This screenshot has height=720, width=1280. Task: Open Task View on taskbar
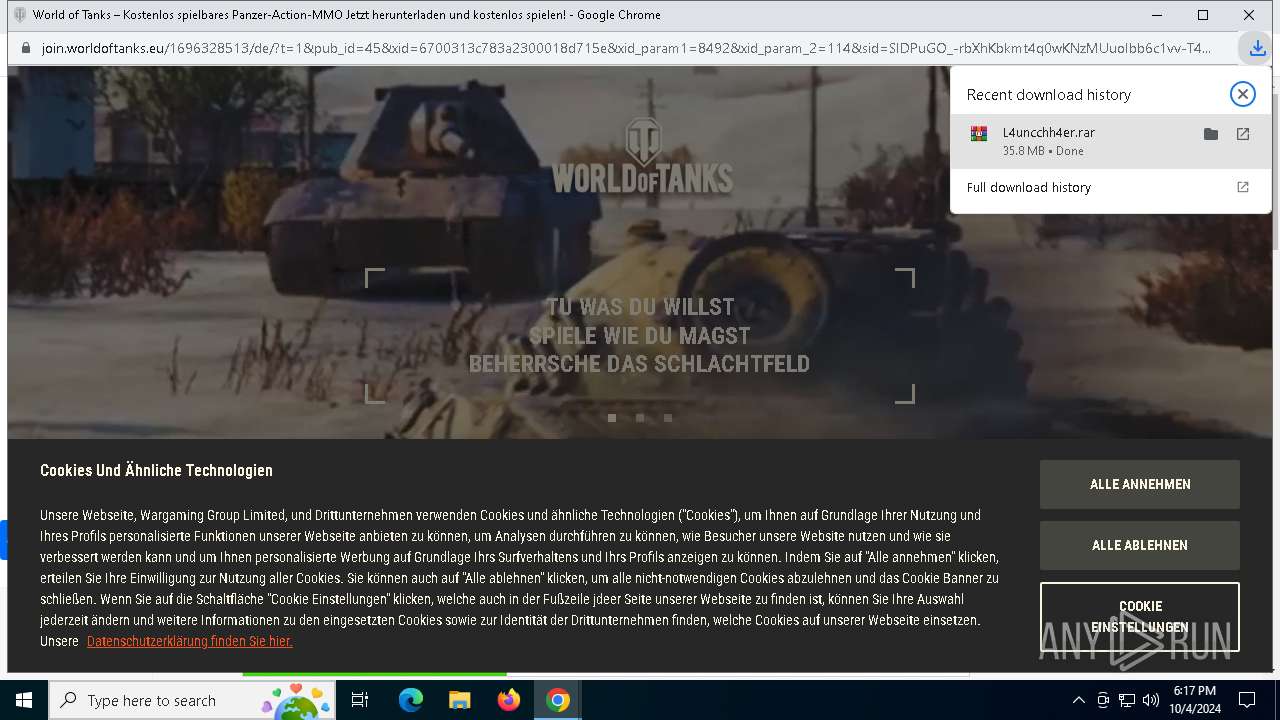pos(360,700)
